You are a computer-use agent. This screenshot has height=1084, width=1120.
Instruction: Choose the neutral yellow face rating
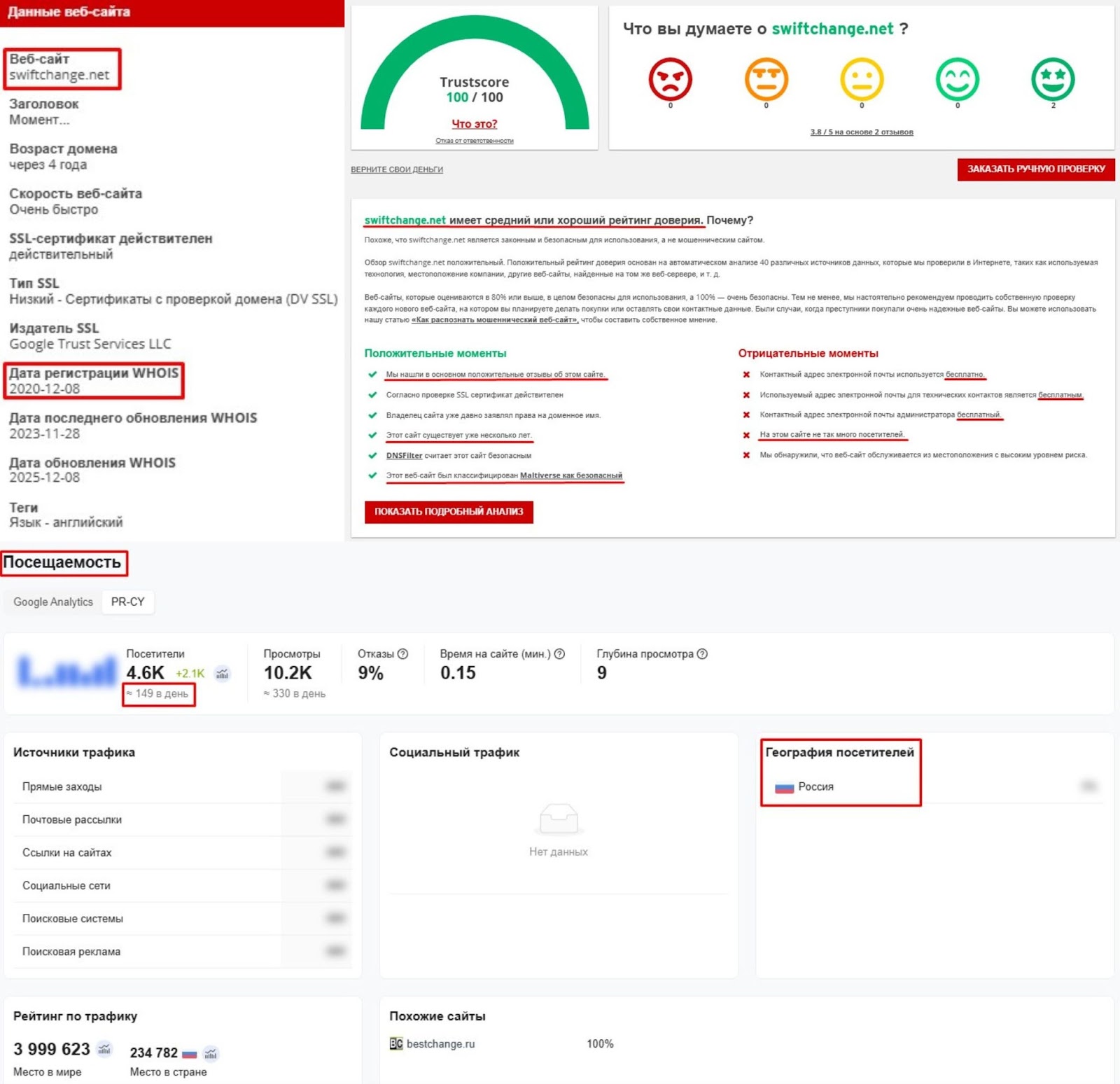[x=862, y=79]
